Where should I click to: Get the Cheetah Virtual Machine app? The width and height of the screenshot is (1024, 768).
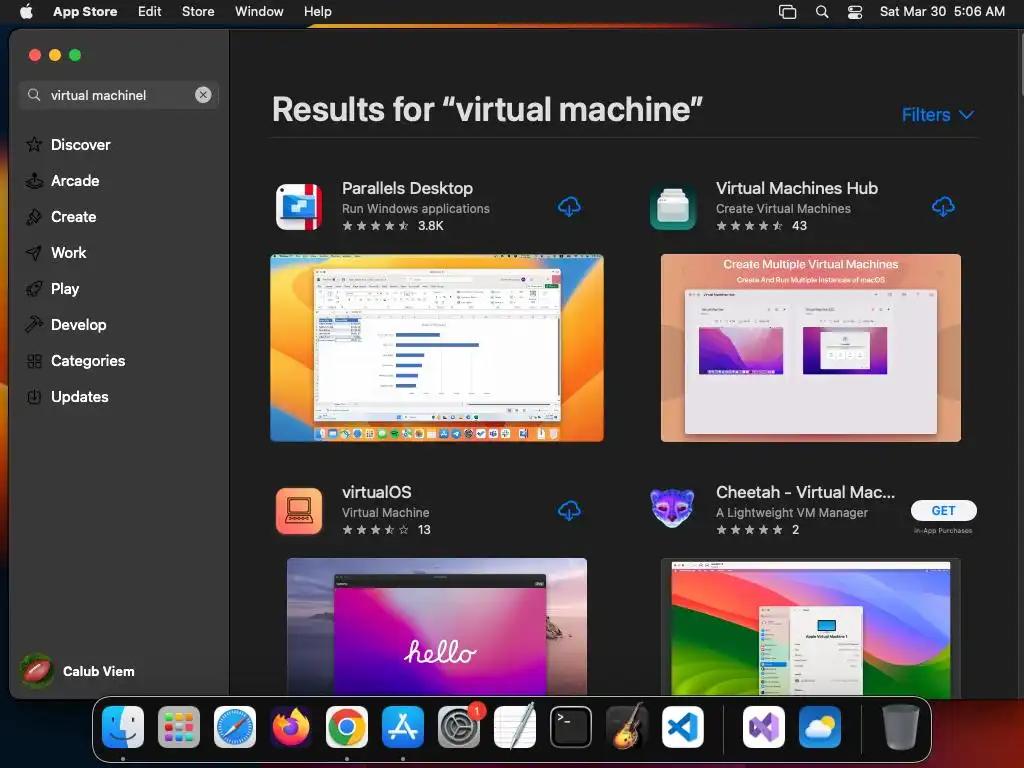pyautogui.click(x=944, y=511)
